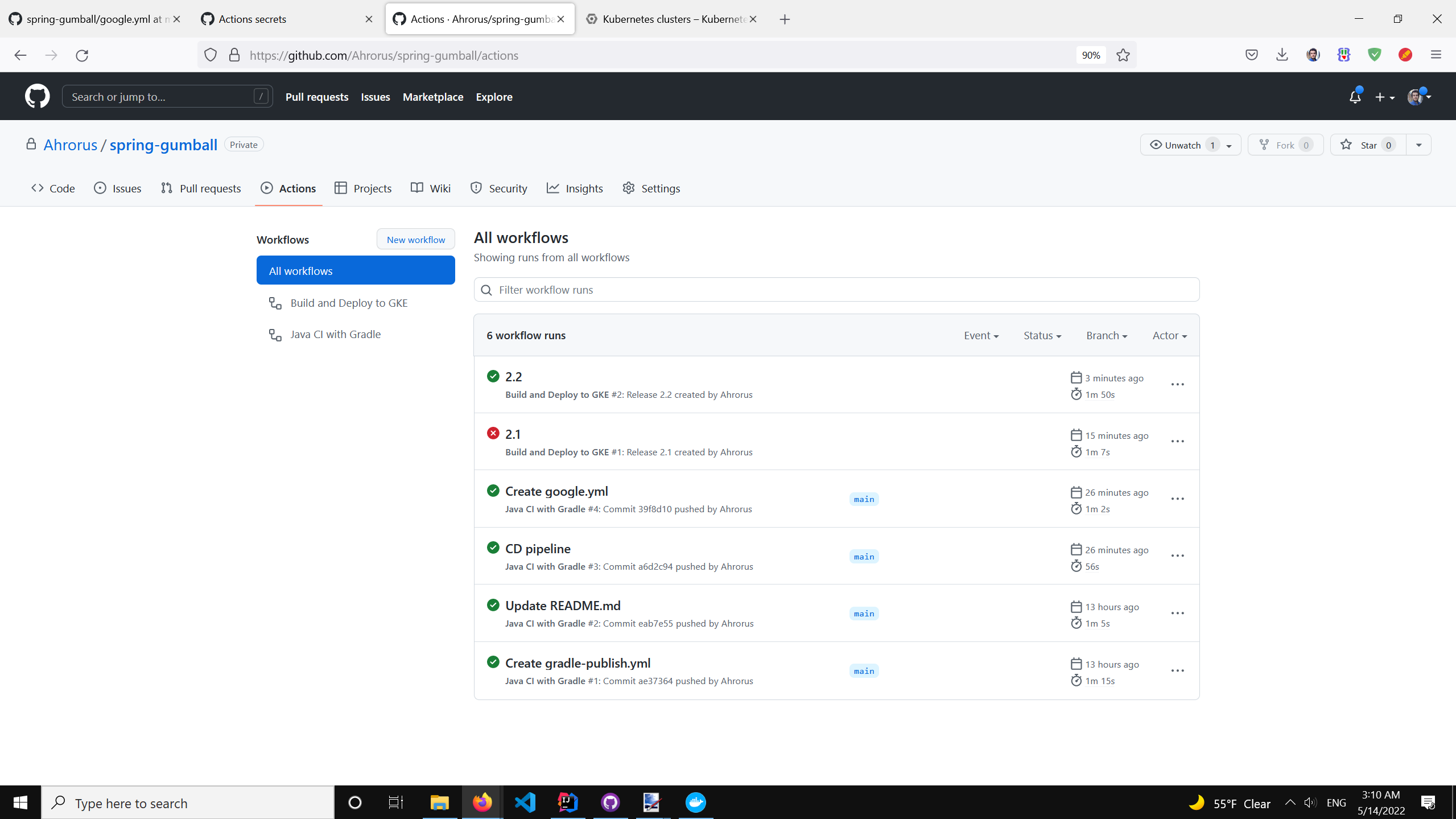Image resolution: width=1456 pixels, height=819 pixels.
Task: Click the failed status icon for run 2.1
Action: [x=493, y=434]
